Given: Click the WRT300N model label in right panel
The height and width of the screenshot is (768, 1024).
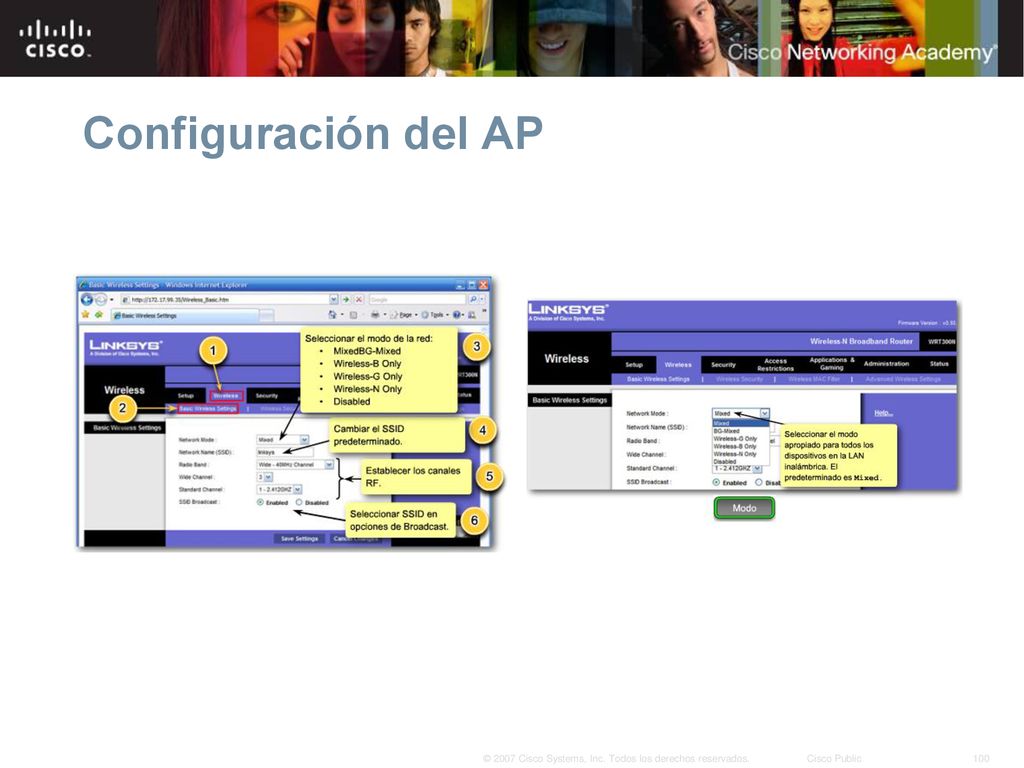Looking at the screenshot, I should (941, 342).
